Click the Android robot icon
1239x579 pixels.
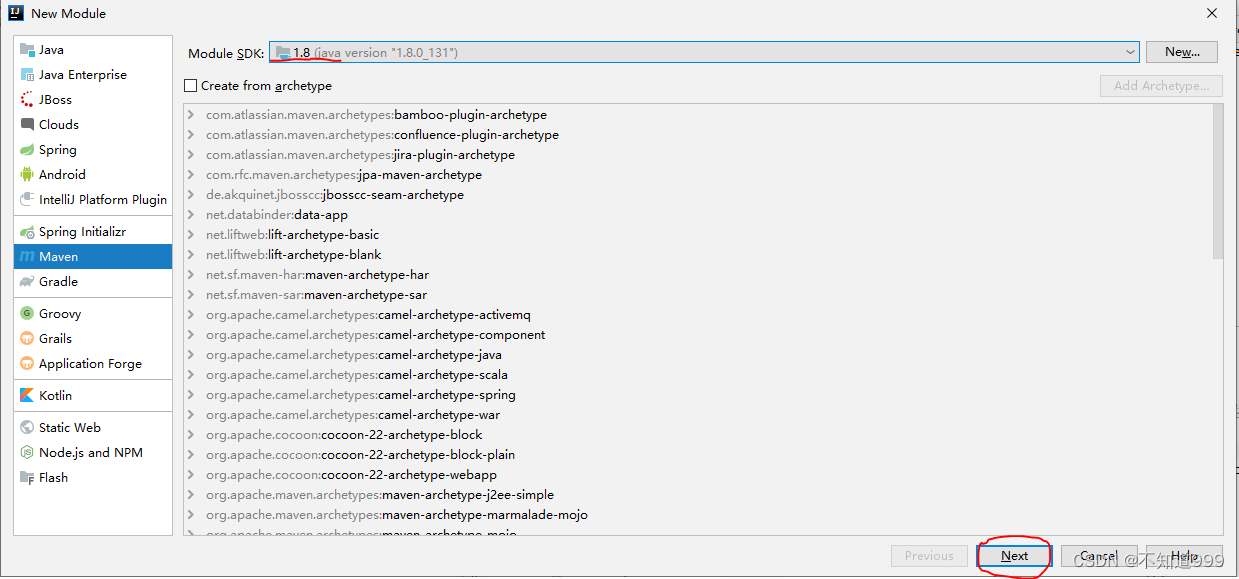tap(27, 175)
